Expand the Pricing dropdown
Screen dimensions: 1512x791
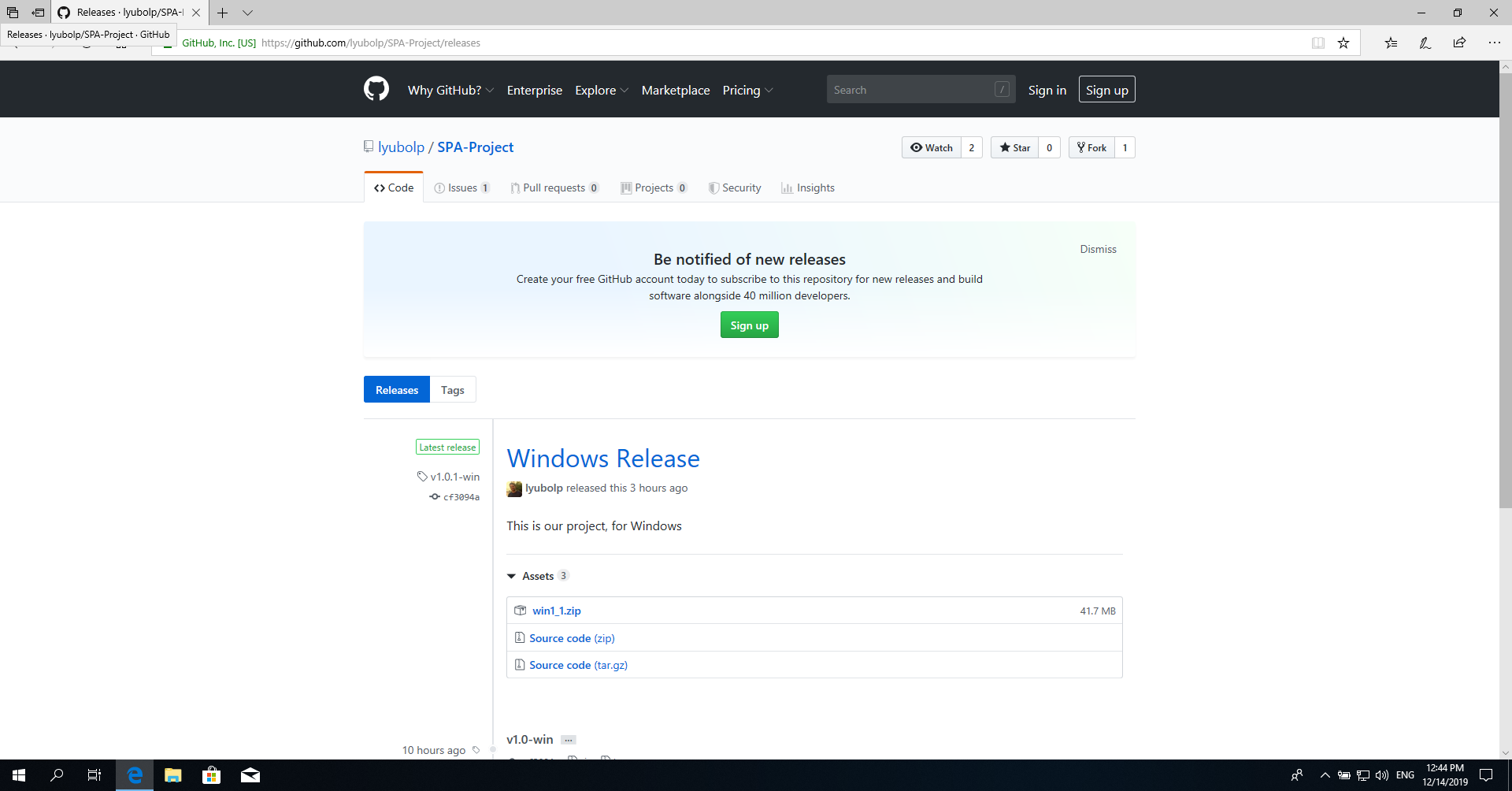pyautogui.click(x=747, y=90)
